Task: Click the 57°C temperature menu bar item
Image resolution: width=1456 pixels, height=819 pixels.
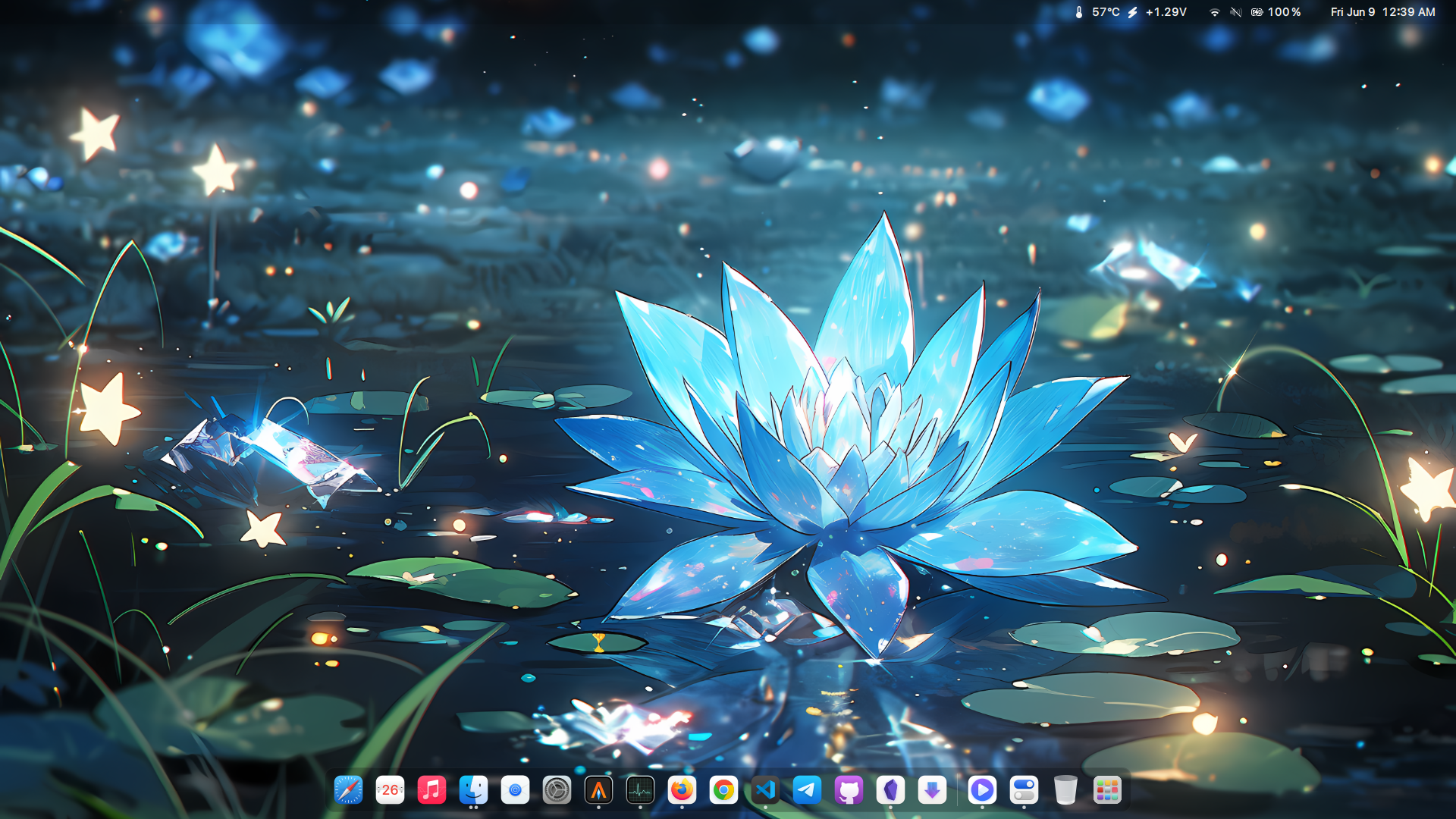Action: [1097, 12]
